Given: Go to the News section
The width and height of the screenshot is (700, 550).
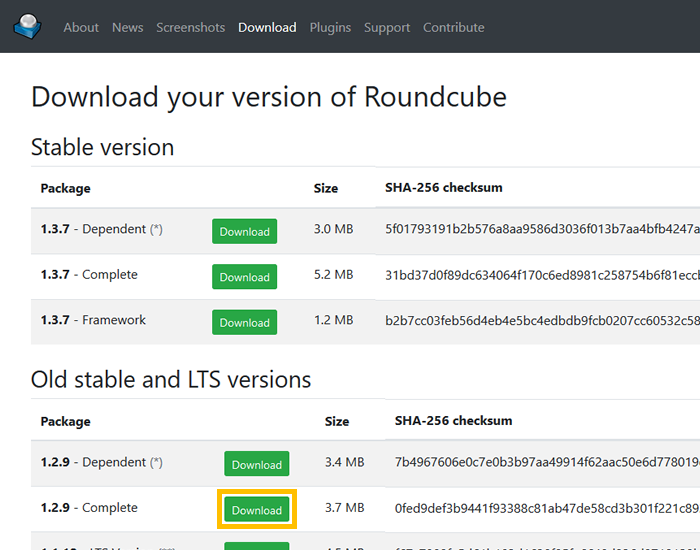Looking at the screenshot, I should click(127, 27).
